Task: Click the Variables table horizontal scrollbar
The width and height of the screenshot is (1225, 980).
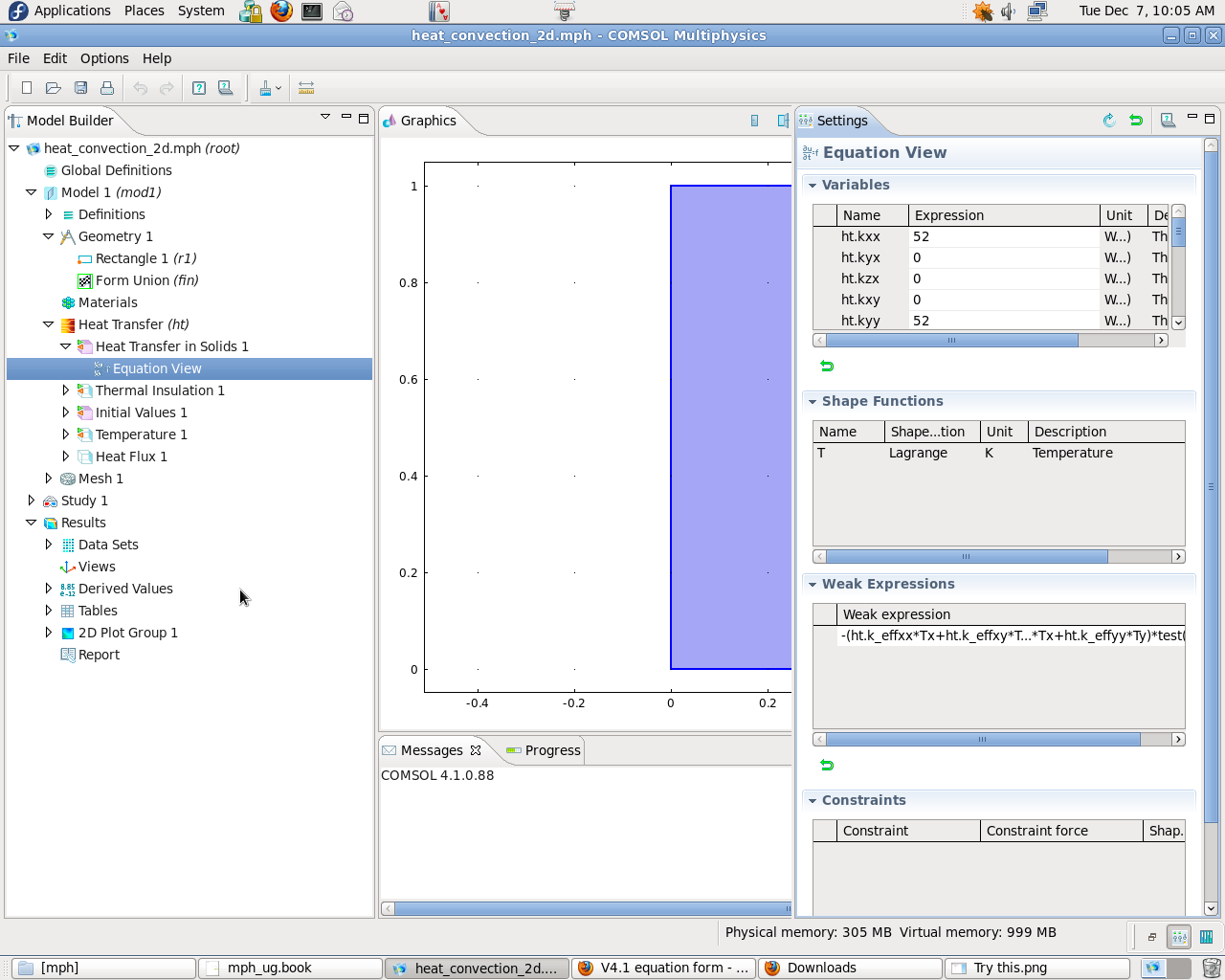Action: click(951, 340)
